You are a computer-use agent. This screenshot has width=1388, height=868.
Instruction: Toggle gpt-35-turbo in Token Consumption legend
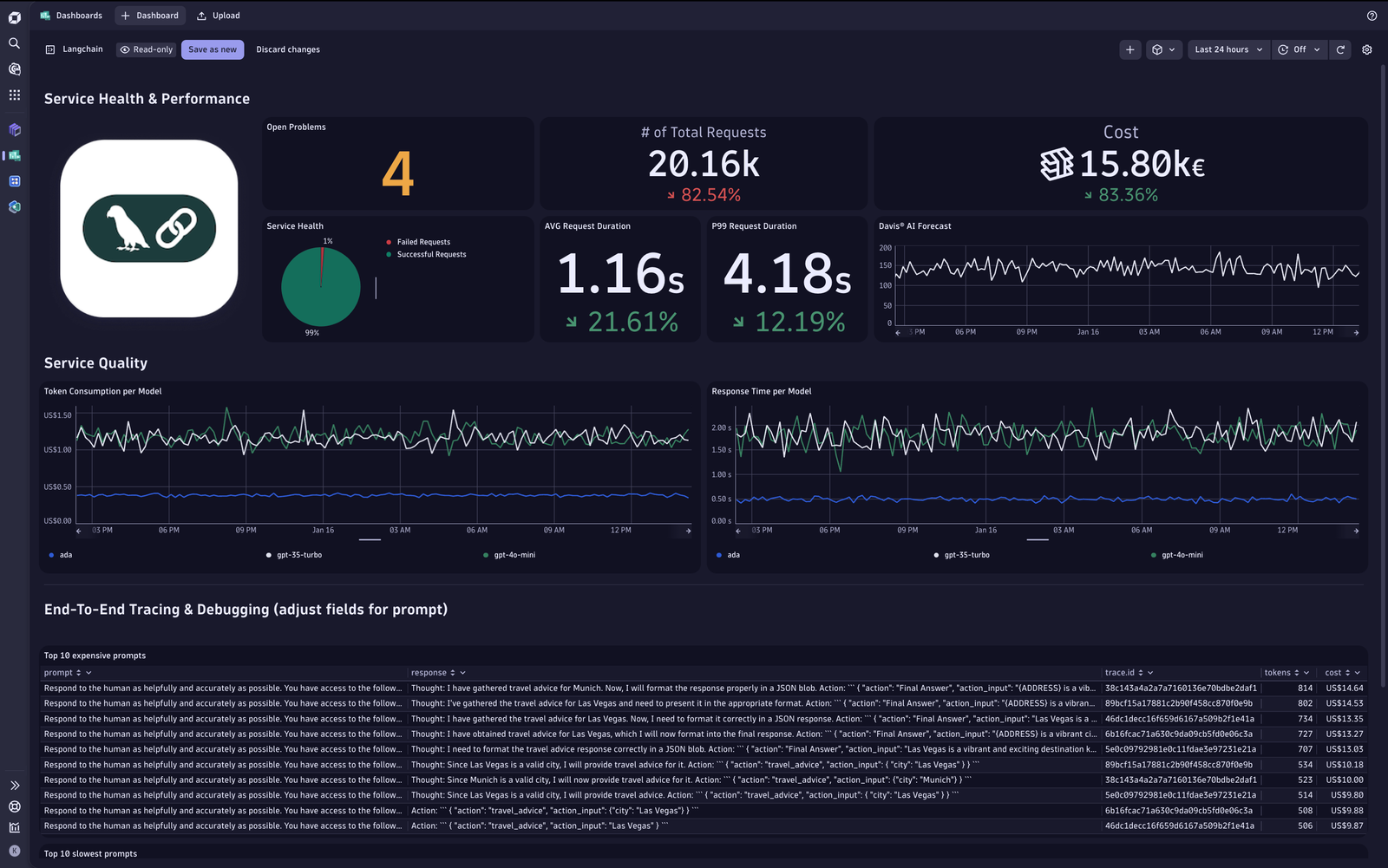click(x=294, y=555)
